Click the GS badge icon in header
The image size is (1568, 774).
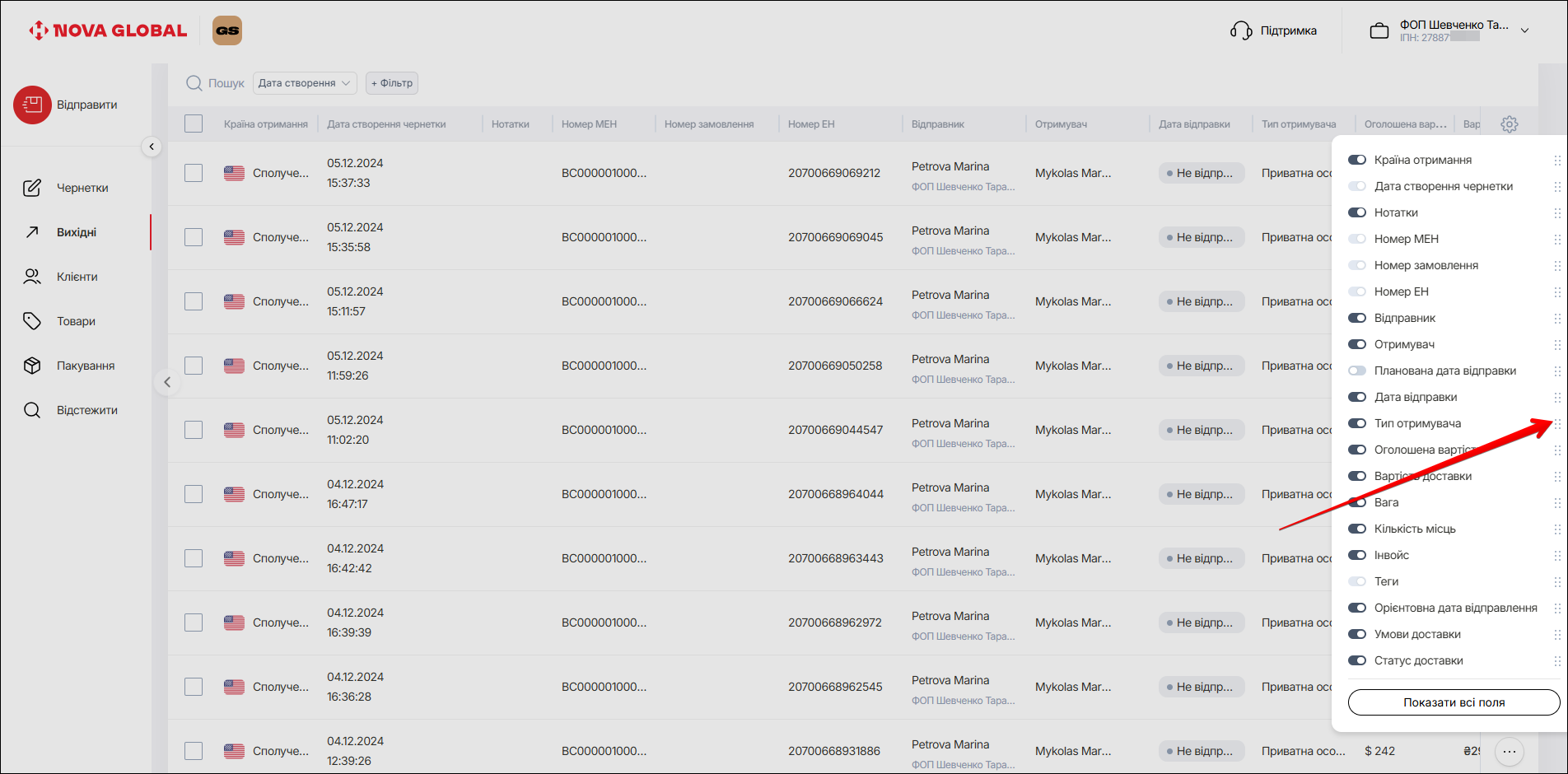click(227, 30)
